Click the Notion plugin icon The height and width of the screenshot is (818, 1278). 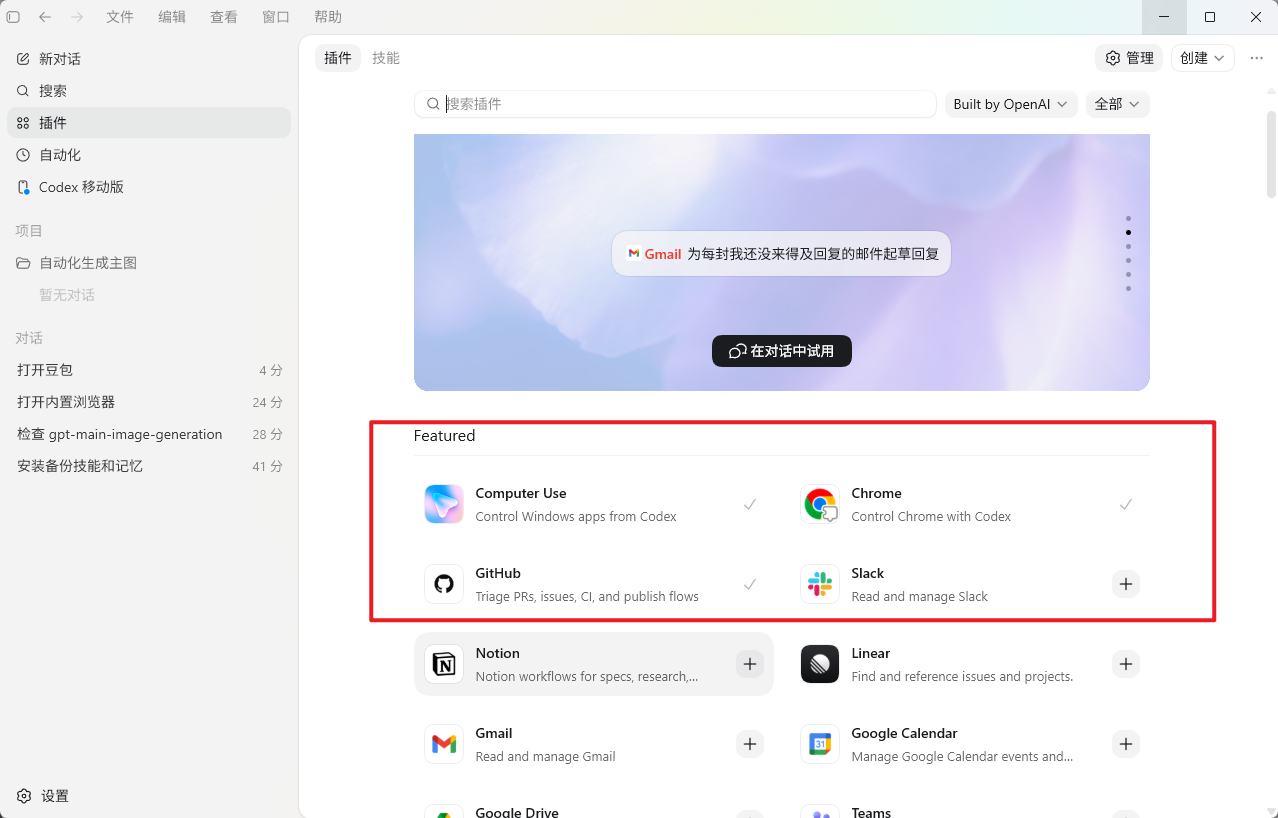coord(444,664)
